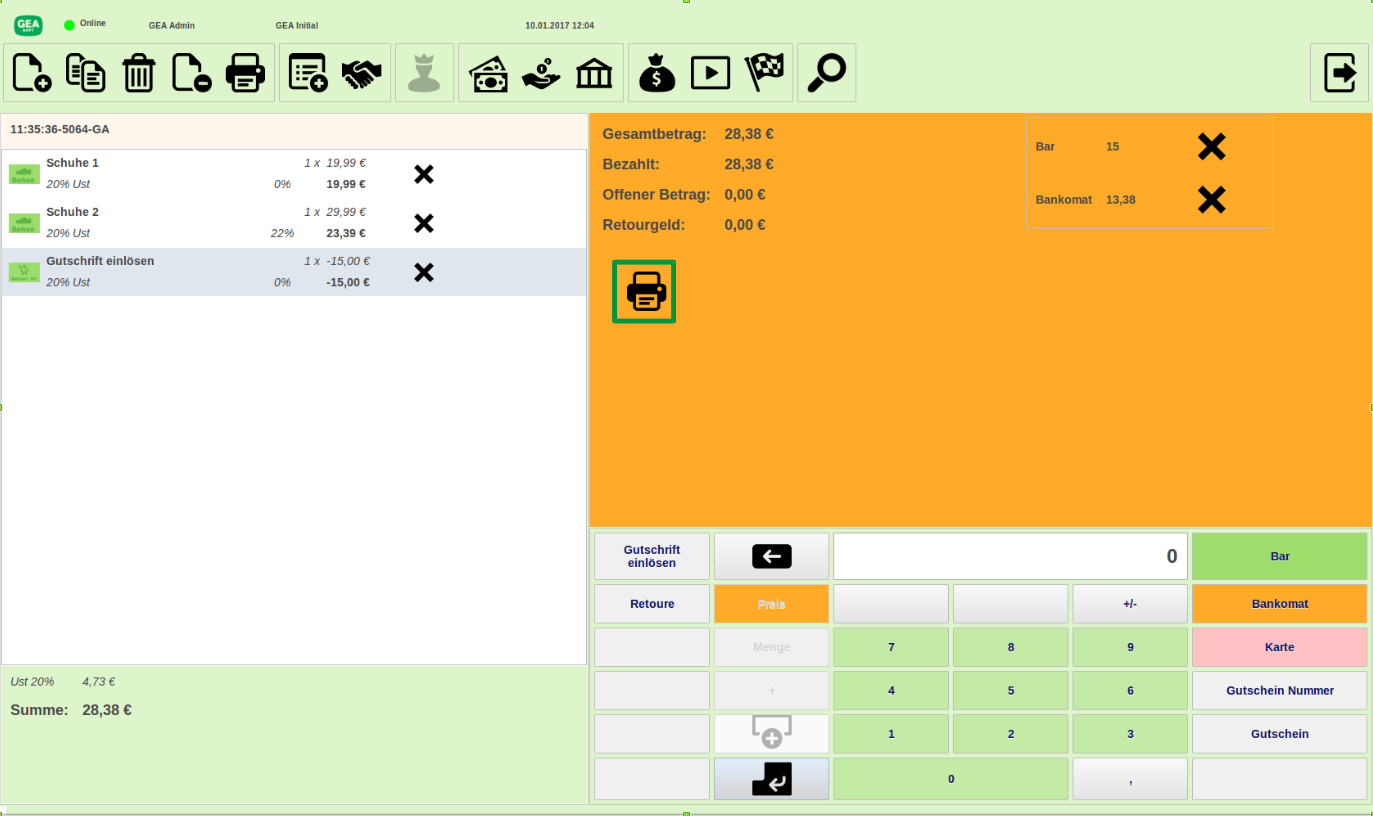This screenshot has width=1373, height=816.
Task: Delete the Bar payment entry
Action: coord(1211,147)
